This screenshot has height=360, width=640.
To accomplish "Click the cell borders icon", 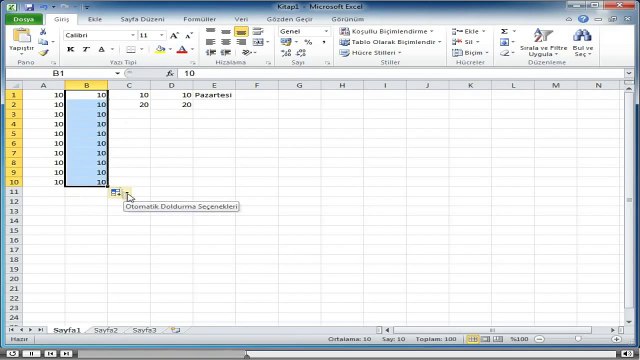I will tap(131, 49).
